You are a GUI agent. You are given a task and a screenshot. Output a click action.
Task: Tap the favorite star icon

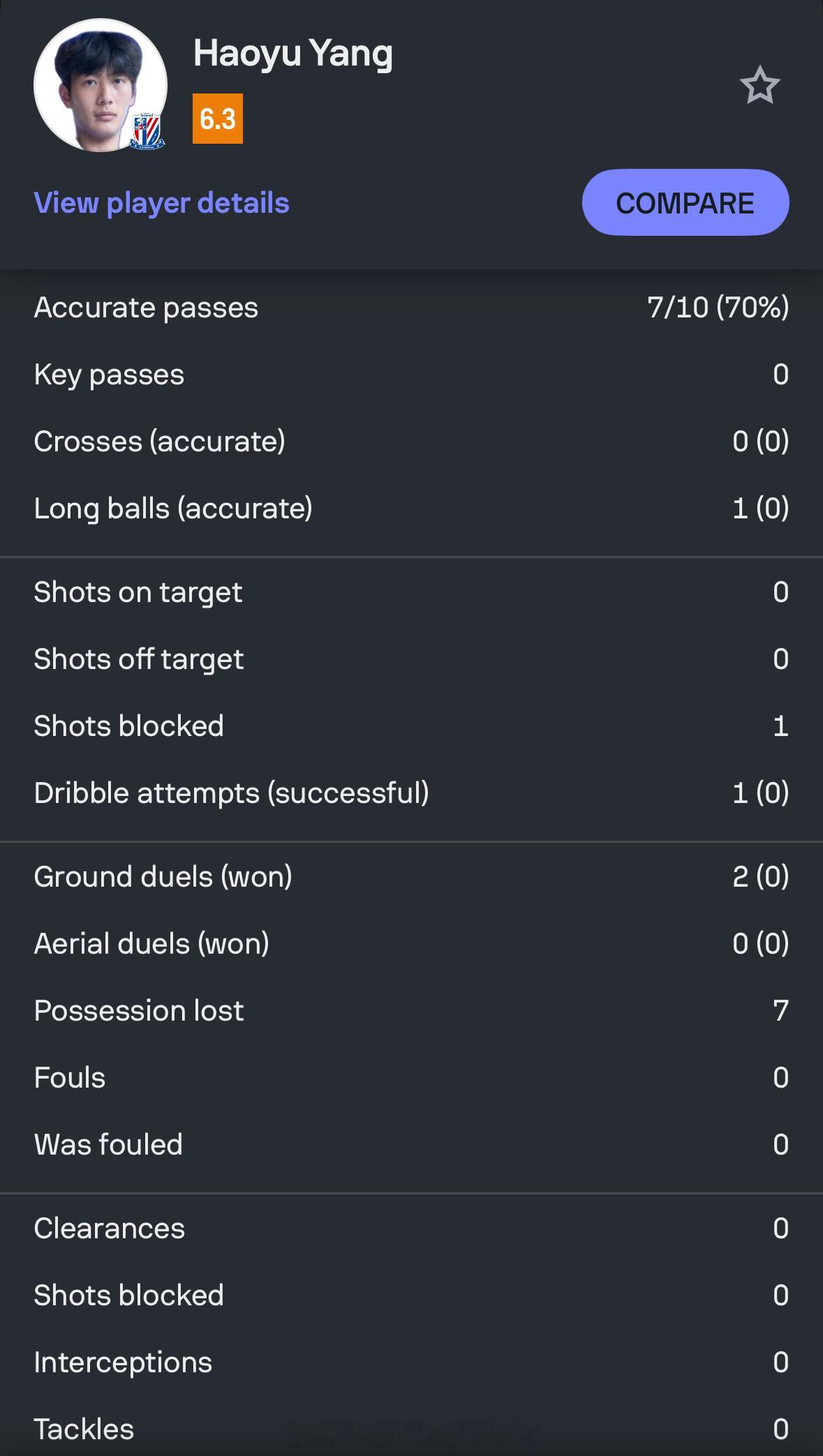pos(759,85)
